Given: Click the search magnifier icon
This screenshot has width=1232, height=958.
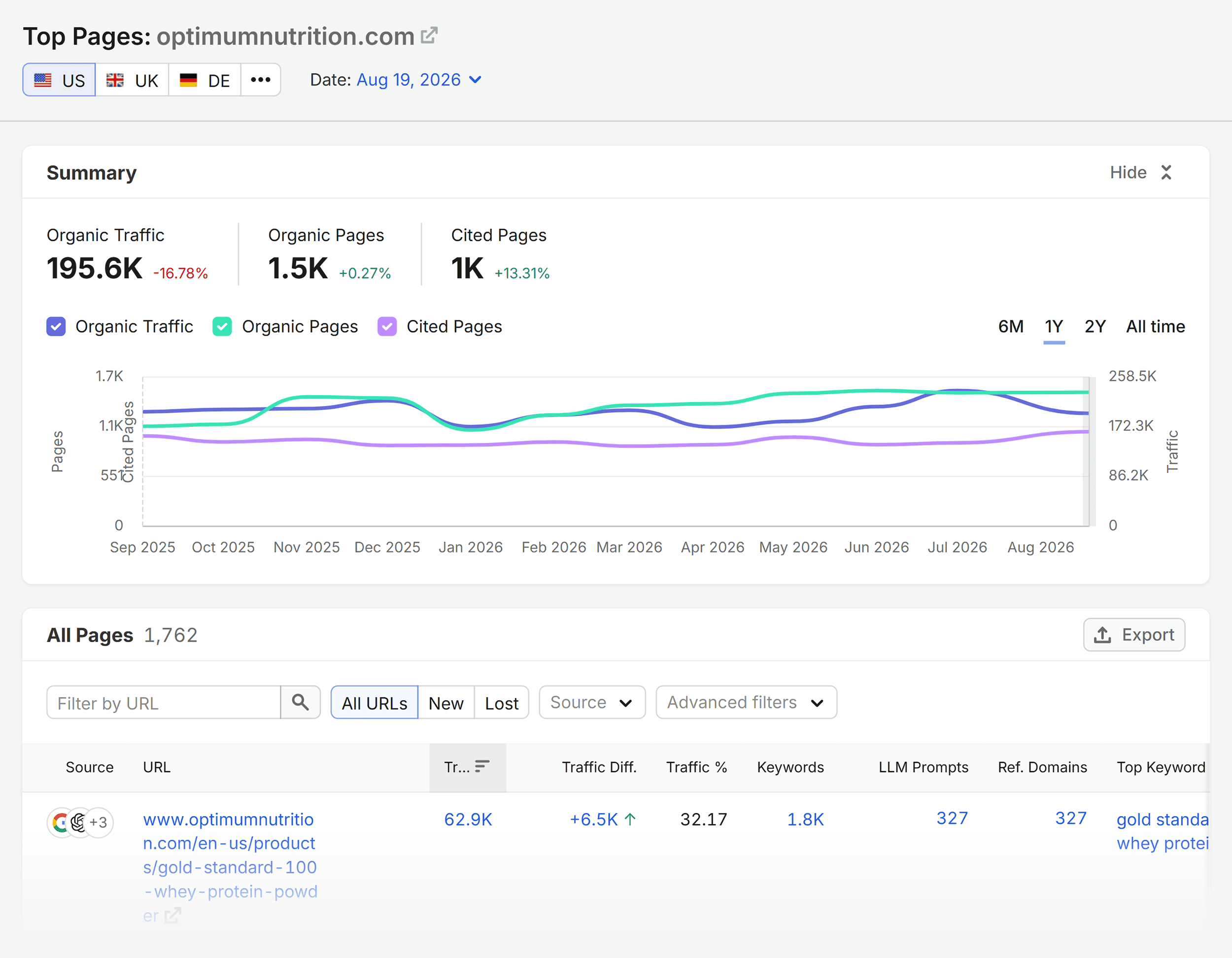Looking at the screenshot, I should (301, 703).
